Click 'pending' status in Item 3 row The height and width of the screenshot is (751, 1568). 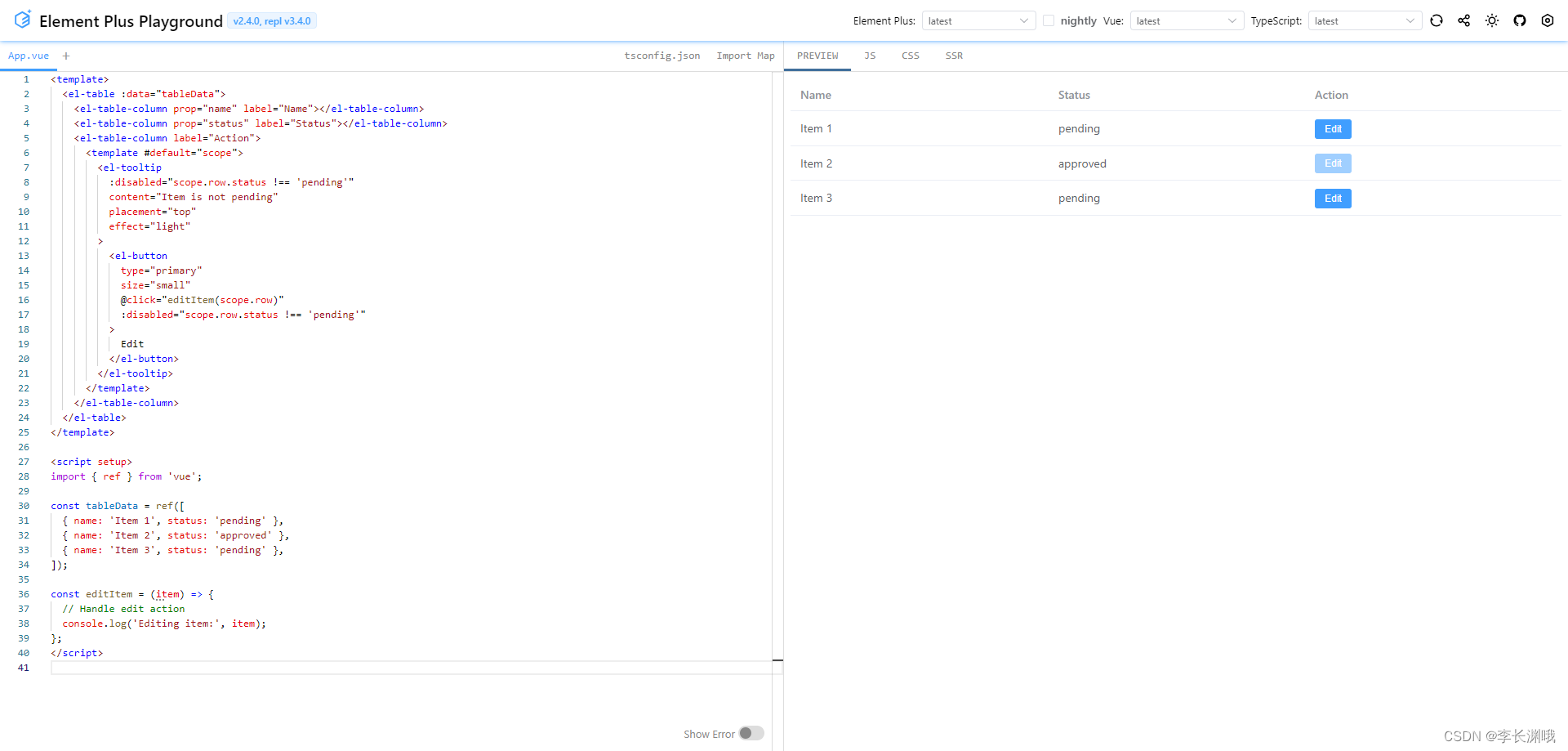click(1079, 198)
